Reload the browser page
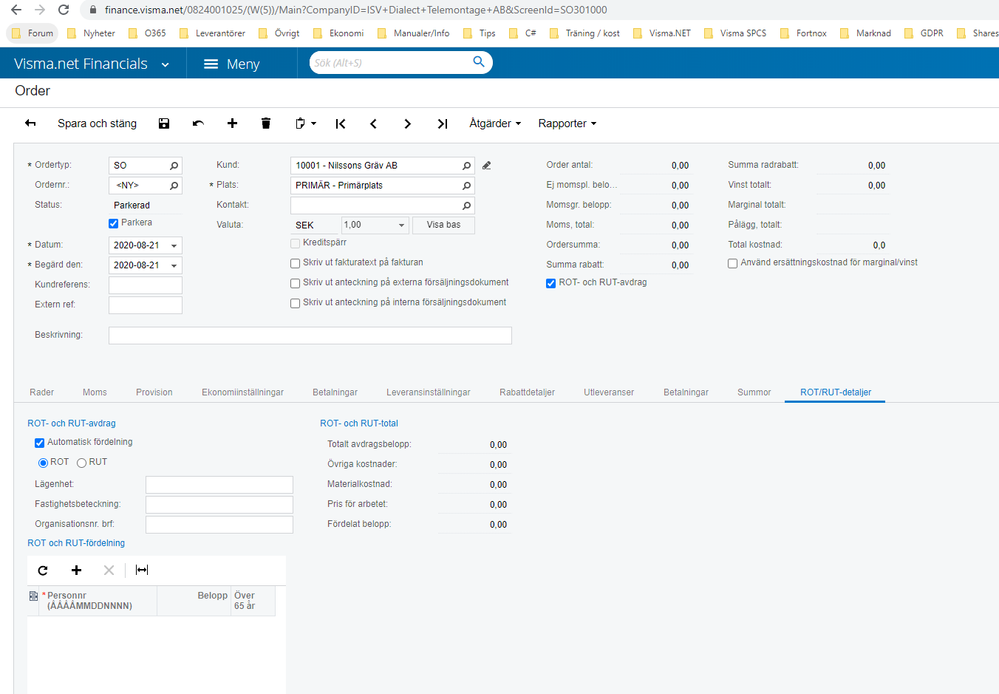The height and width of the screenshot is (694, 999). [63, 10]
